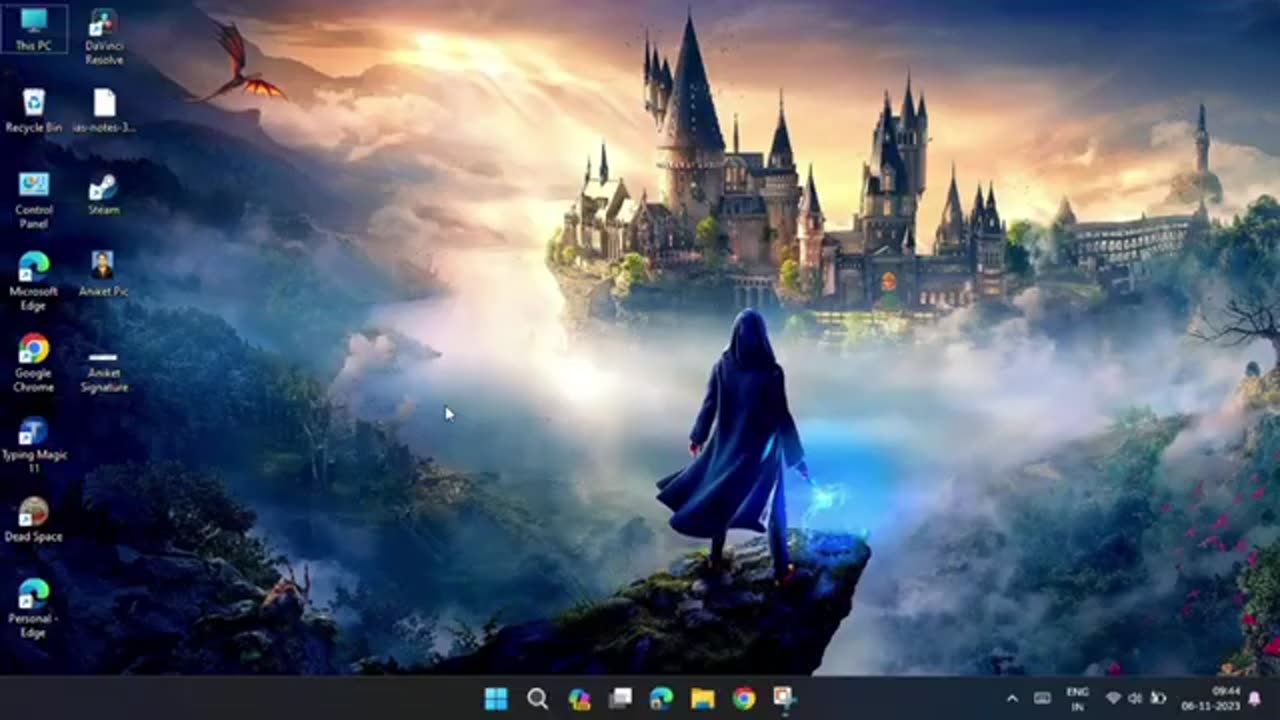Show hidden system tray icons
The height and width of the screenshot is (720, 1280).
pyautogui.click(x=1012, y=699)
